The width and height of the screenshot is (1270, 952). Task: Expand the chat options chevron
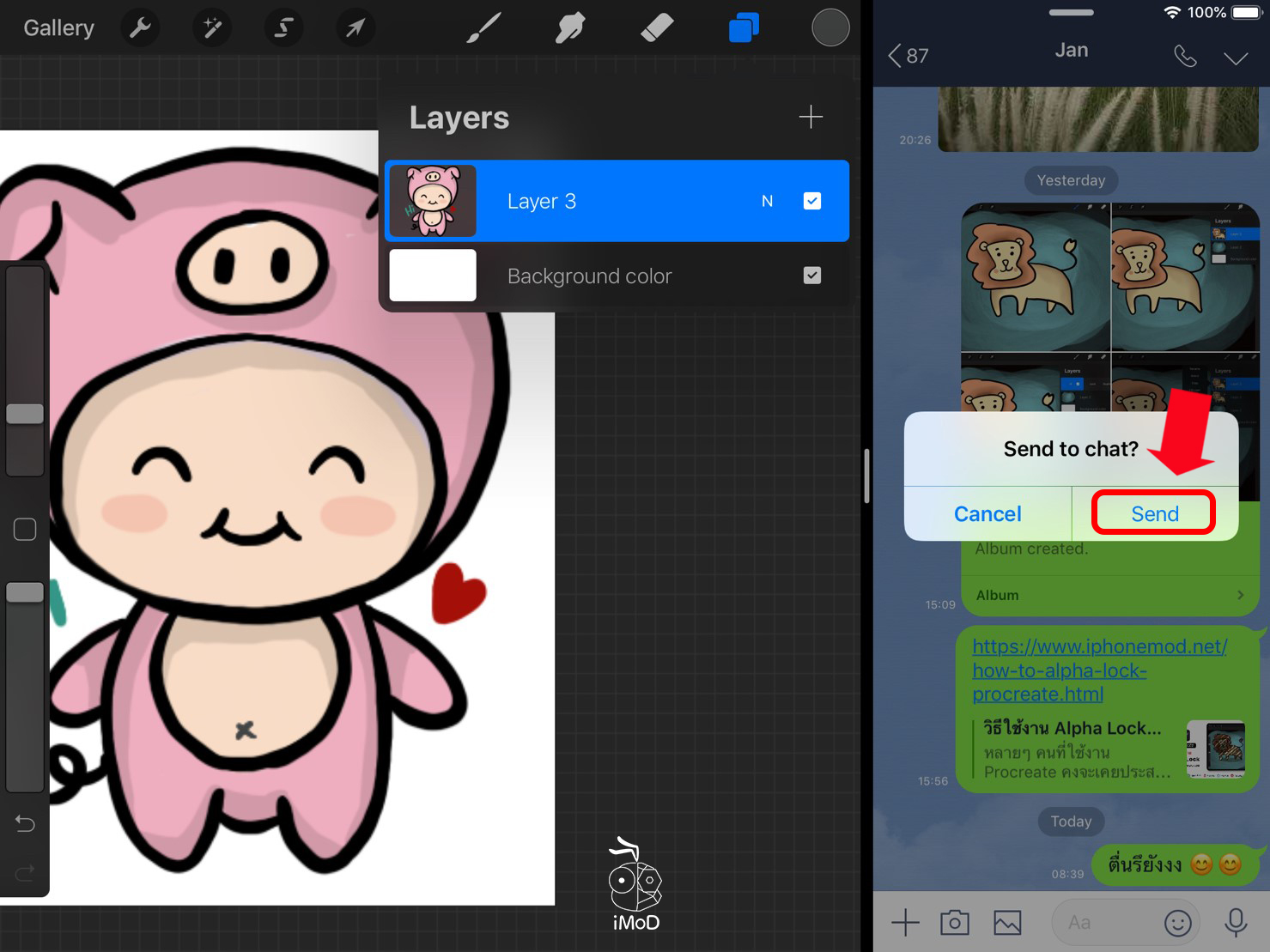point(1235,58)
